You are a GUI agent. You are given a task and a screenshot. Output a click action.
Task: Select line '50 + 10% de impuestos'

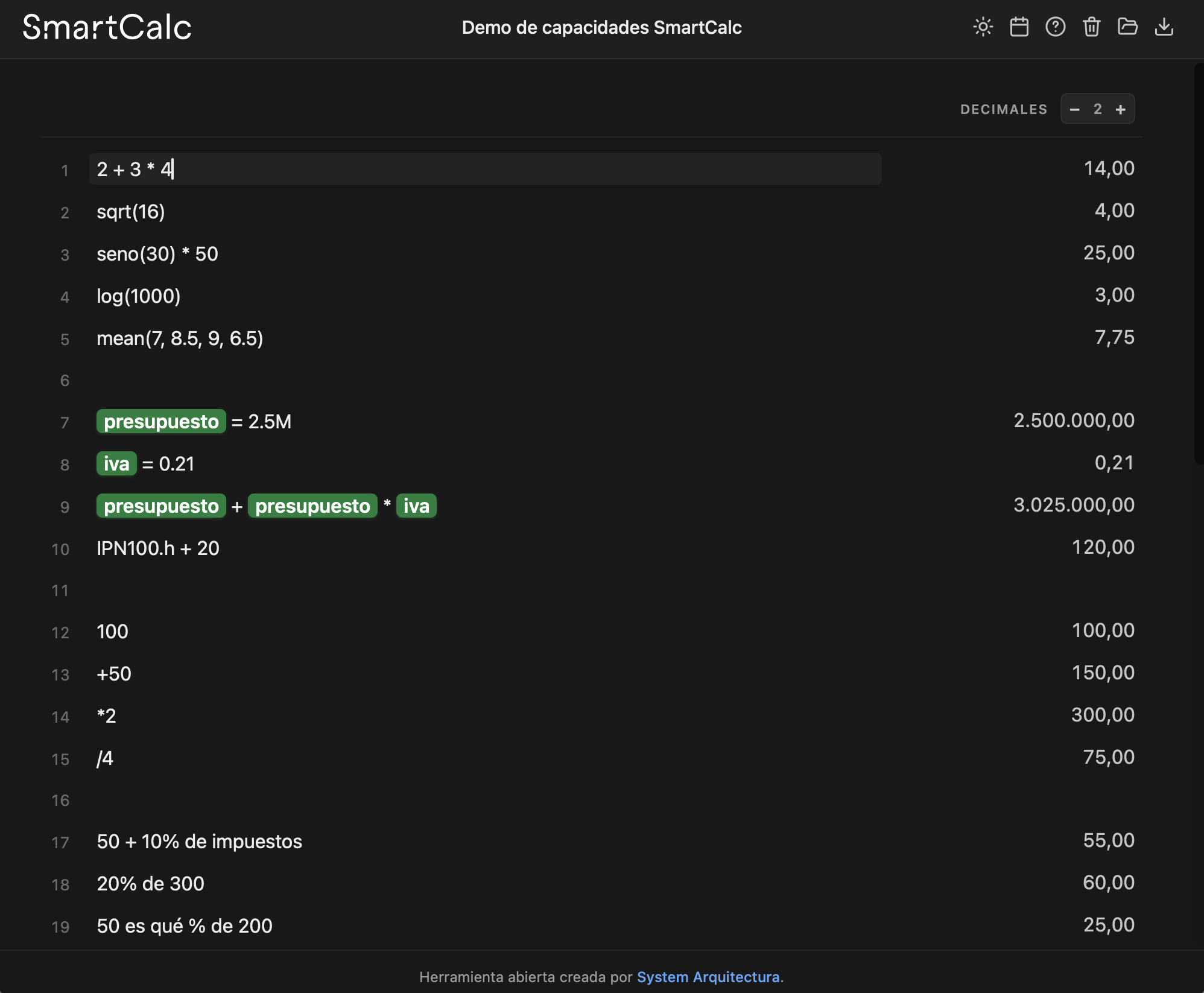[x=485, y=841]
